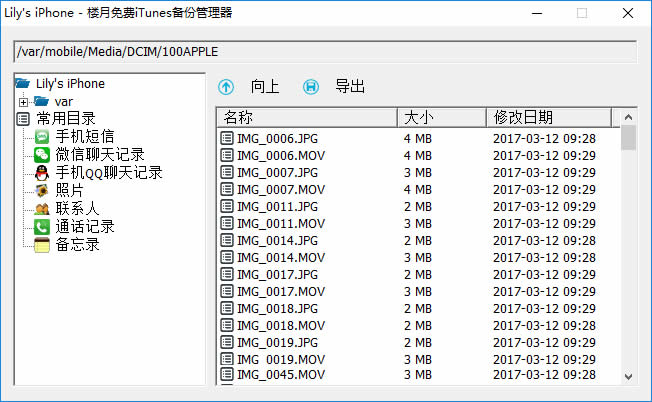The image size is (652, 402).
Task: Click file icon of IMG_0014.MOV
Action: pos(227,257)
